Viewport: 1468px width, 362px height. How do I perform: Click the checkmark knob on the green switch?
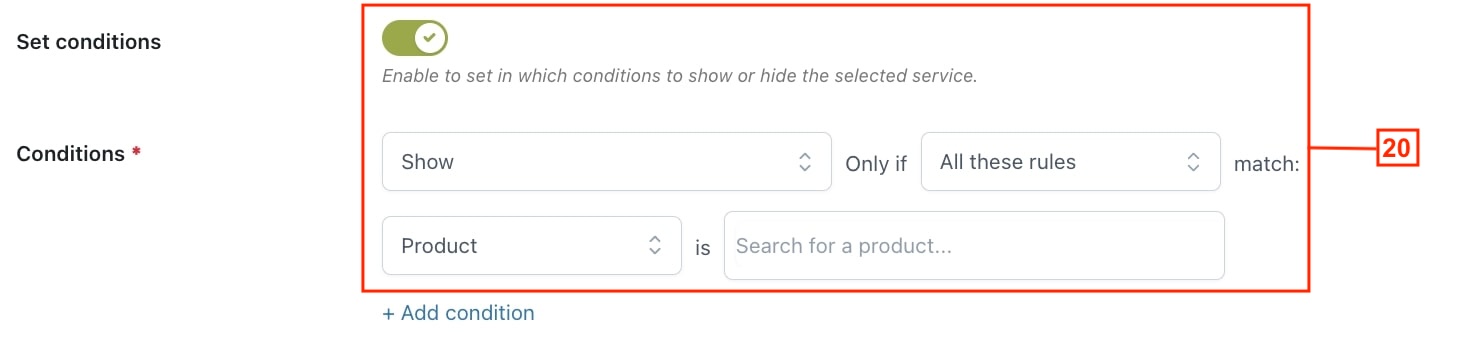coord(430,38)
